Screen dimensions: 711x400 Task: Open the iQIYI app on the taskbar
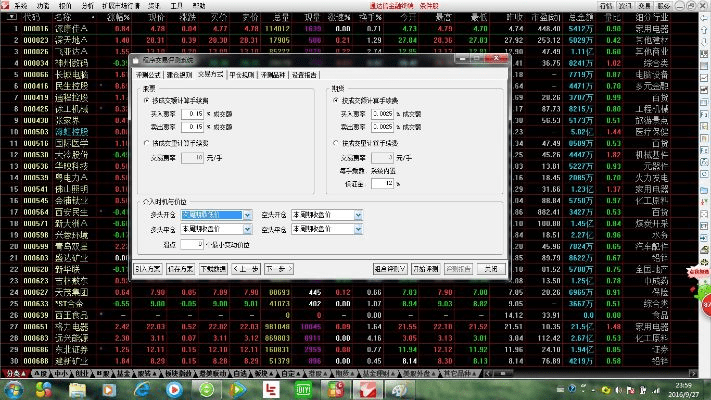[303, 390]
